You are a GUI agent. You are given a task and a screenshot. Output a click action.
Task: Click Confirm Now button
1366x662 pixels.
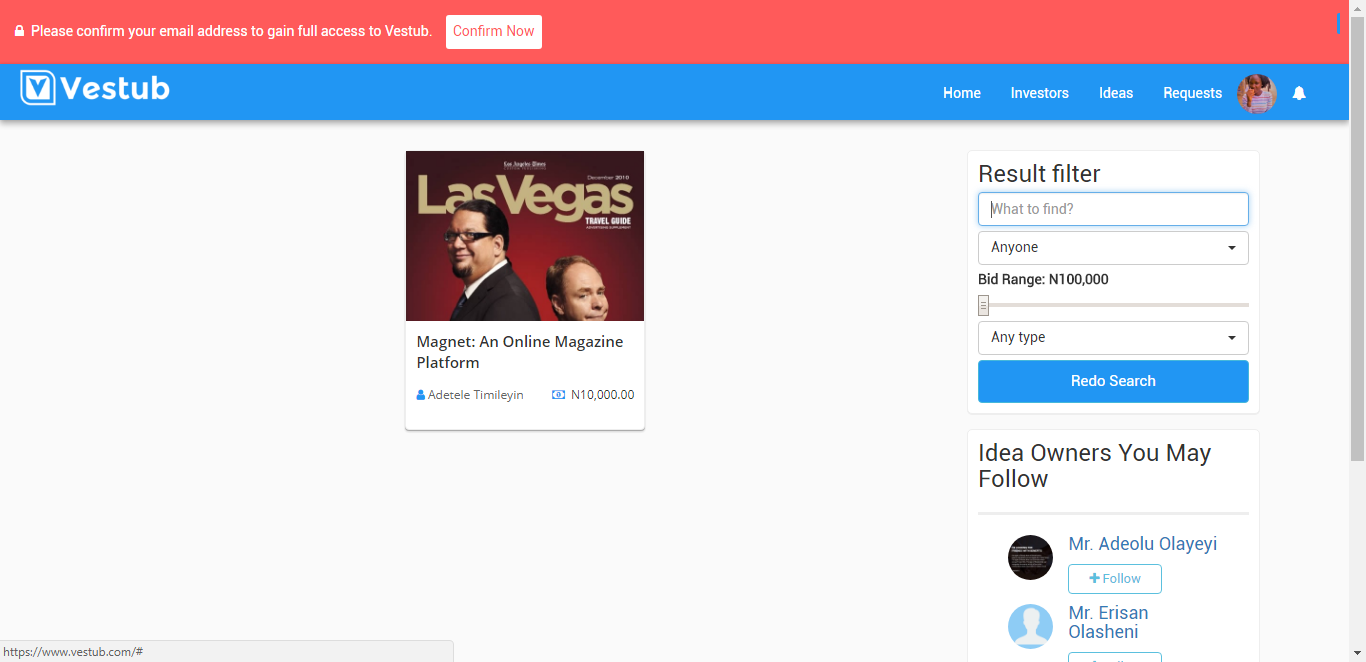[x=494, y=31]
